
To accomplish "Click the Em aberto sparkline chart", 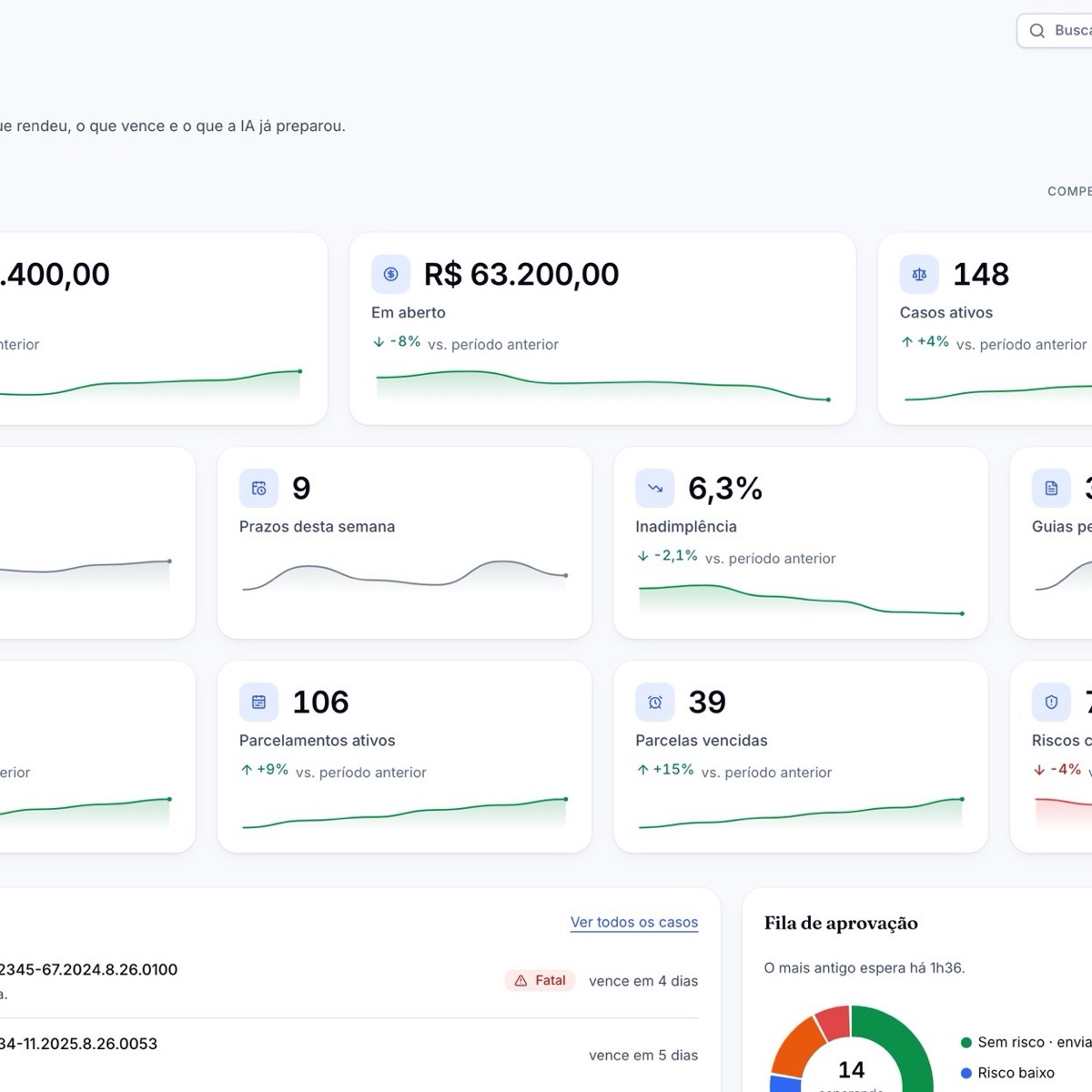I will click(x=602, y=385).
